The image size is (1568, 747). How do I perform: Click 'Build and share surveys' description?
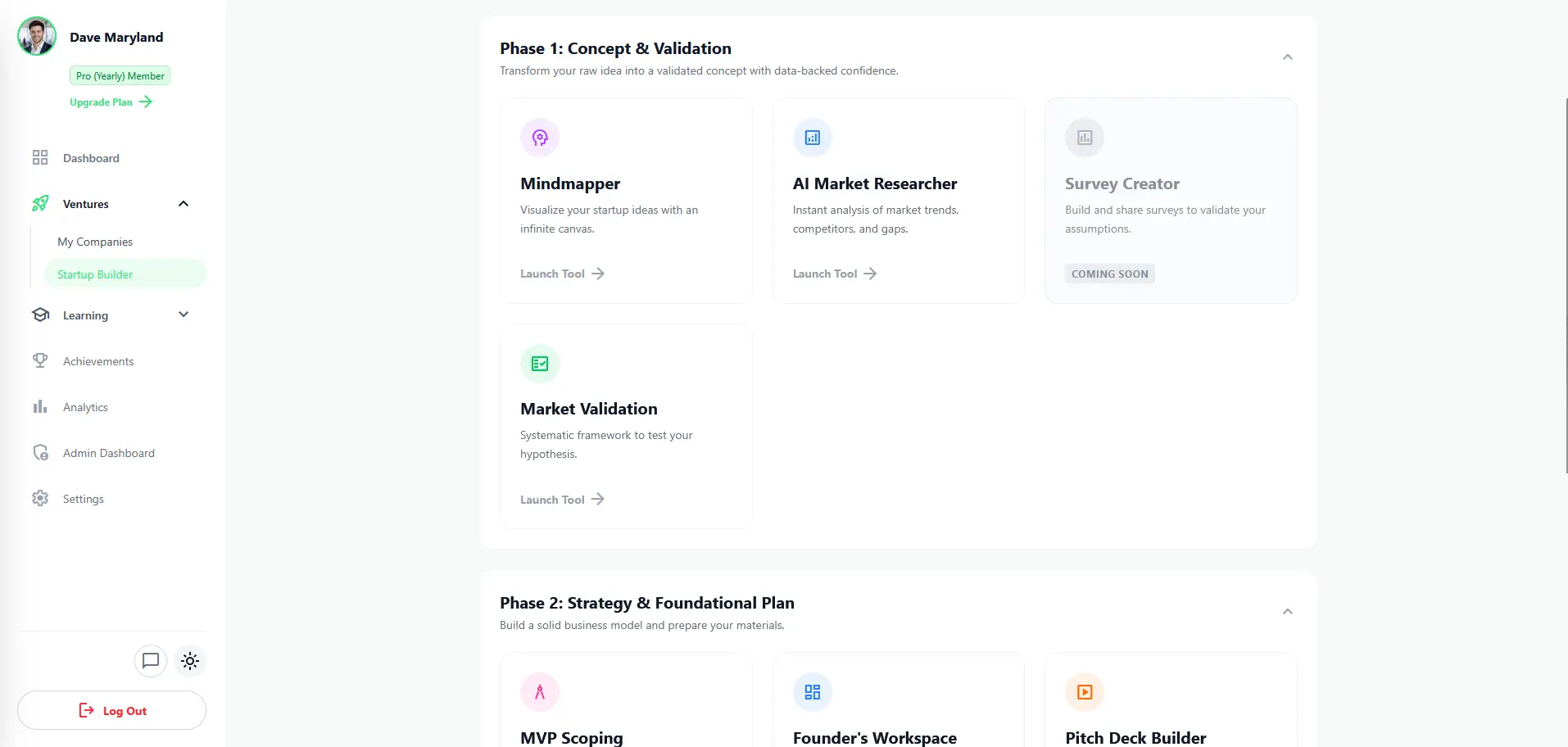tap(1165, 220)
